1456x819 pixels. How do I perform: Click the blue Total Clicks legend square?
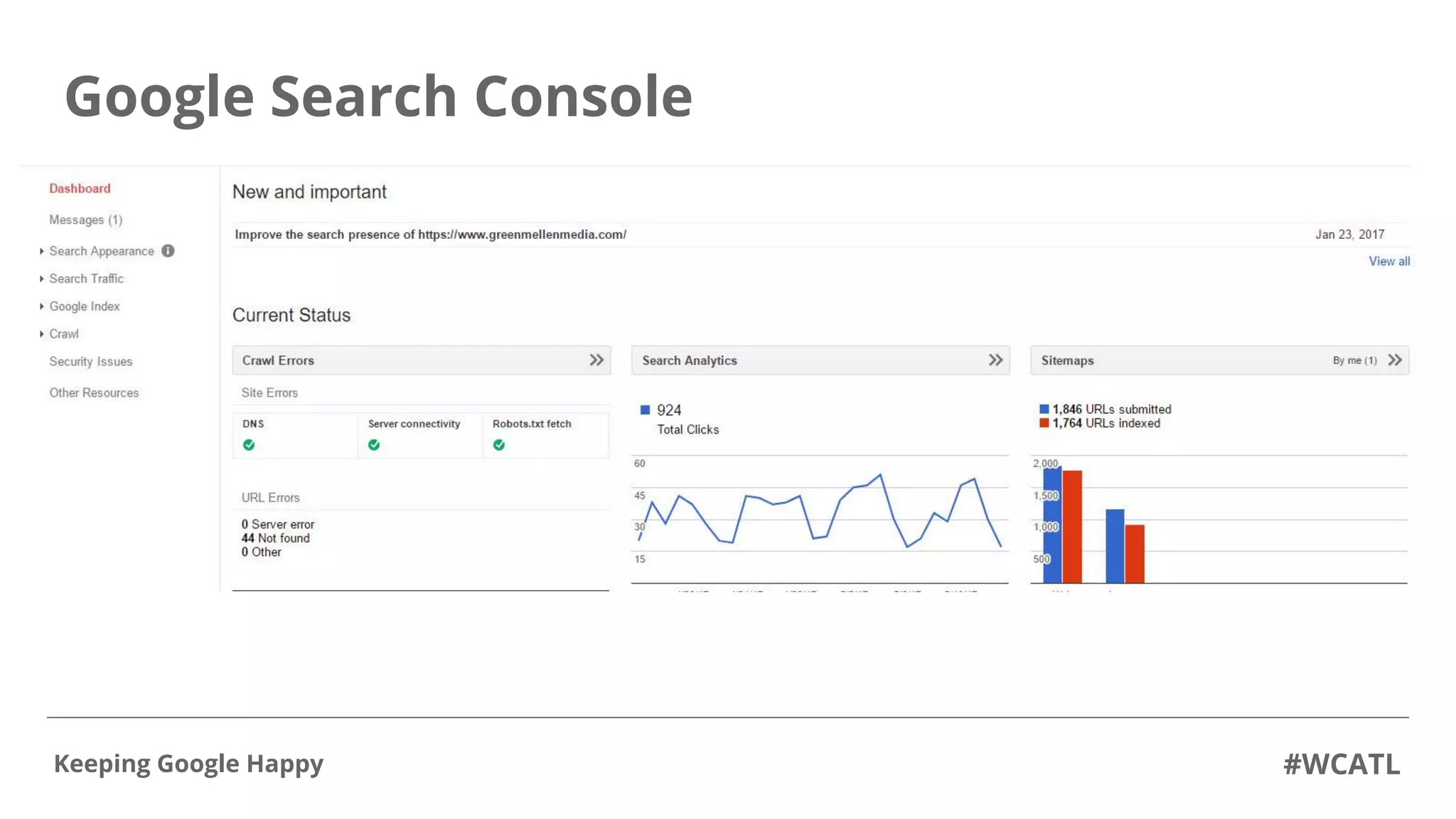646,409
